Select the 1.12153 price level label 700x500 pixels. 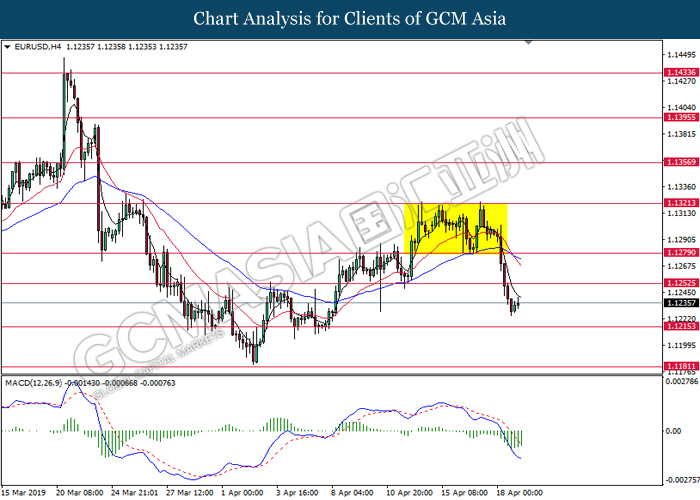point(680,326)
